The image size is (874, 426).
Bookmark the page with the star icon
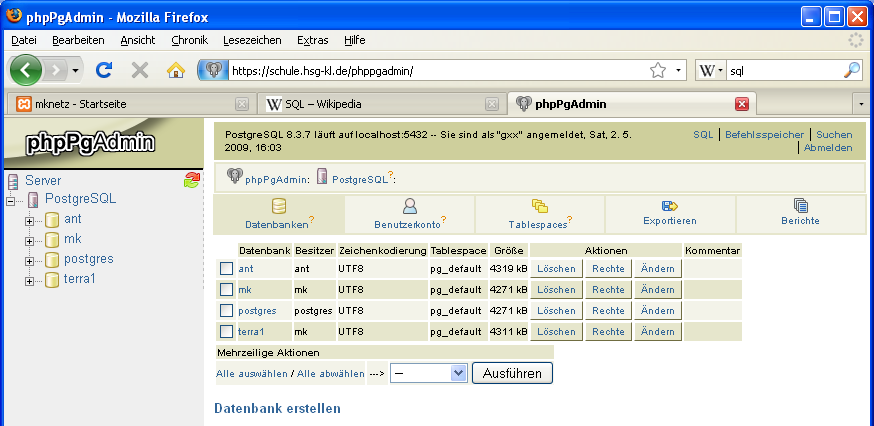658,70
